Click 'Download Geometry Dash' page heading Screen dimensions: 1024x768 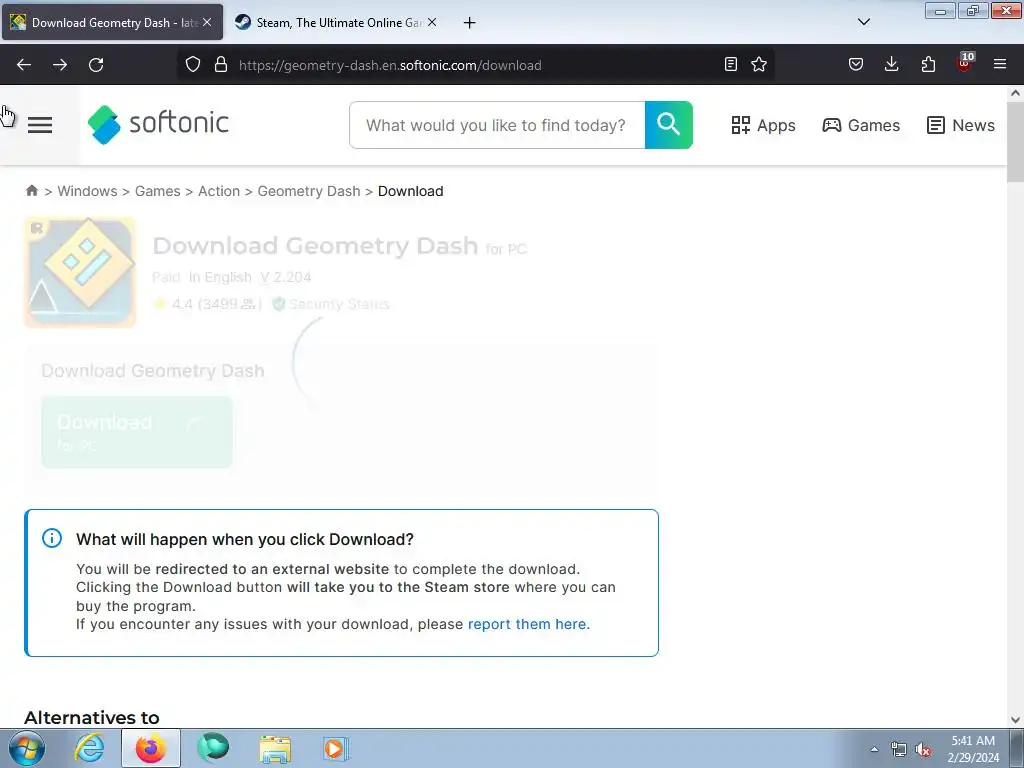tap(315, 246)
